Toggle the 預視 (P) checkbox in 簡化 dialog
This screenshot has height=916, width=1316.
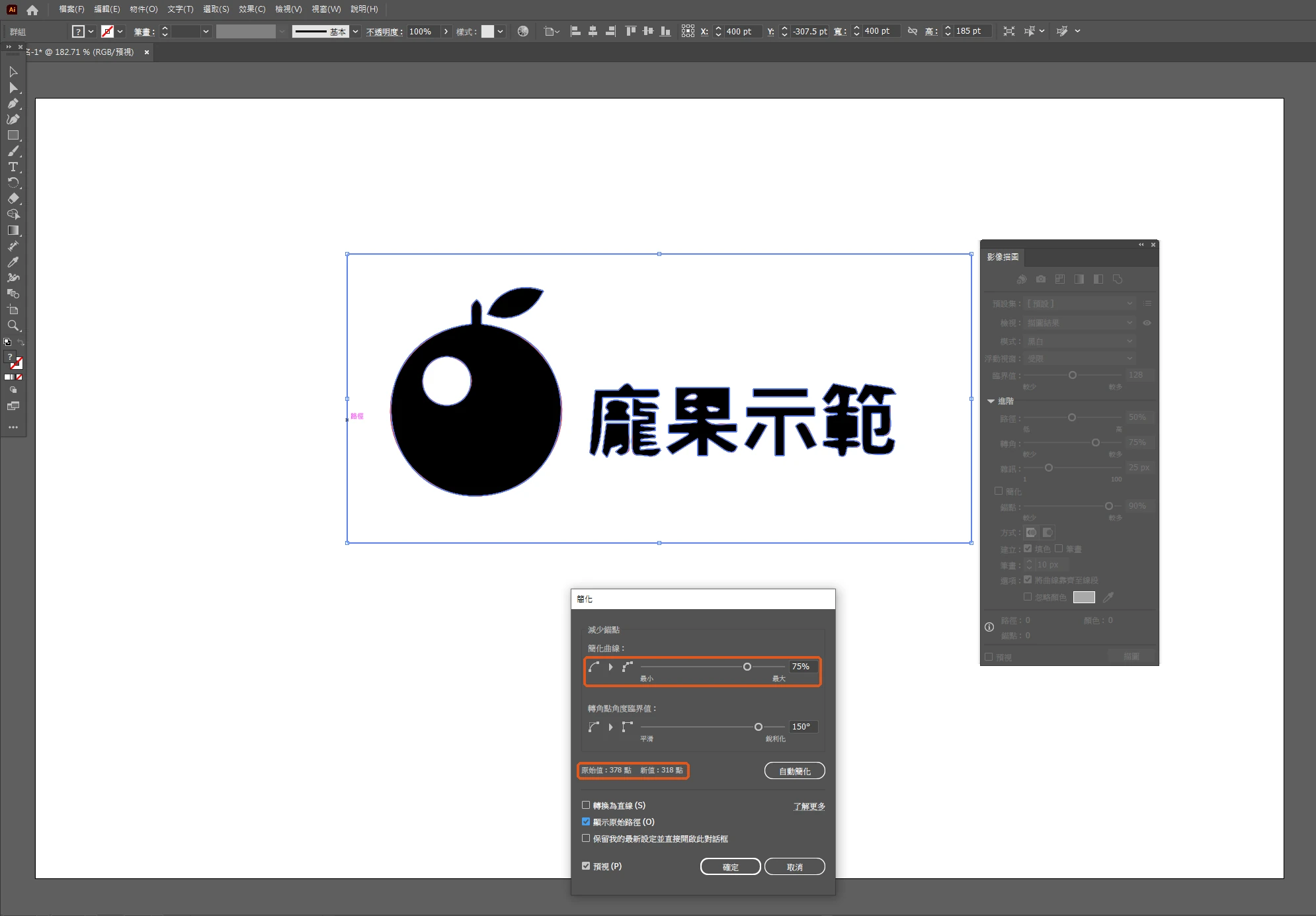(x=586, y=866)
